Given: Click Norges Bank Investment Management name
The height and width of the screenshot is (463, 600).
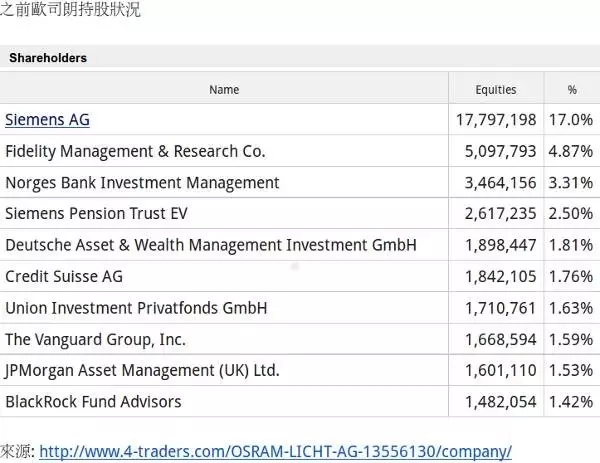Looking at the screenshot, I should 142,183.
